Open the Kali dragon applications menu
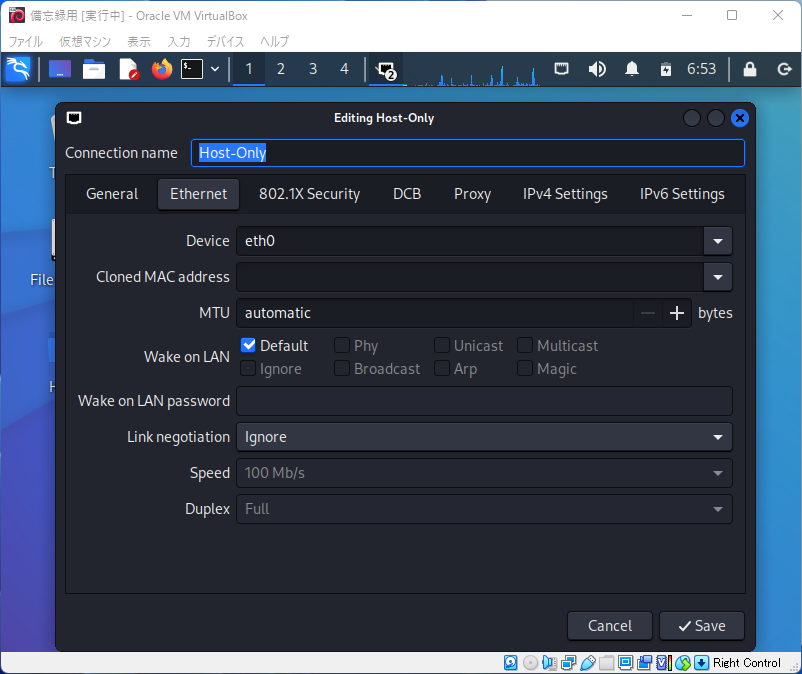This screenshot has width=802, height=674. [x=18, y=69]
